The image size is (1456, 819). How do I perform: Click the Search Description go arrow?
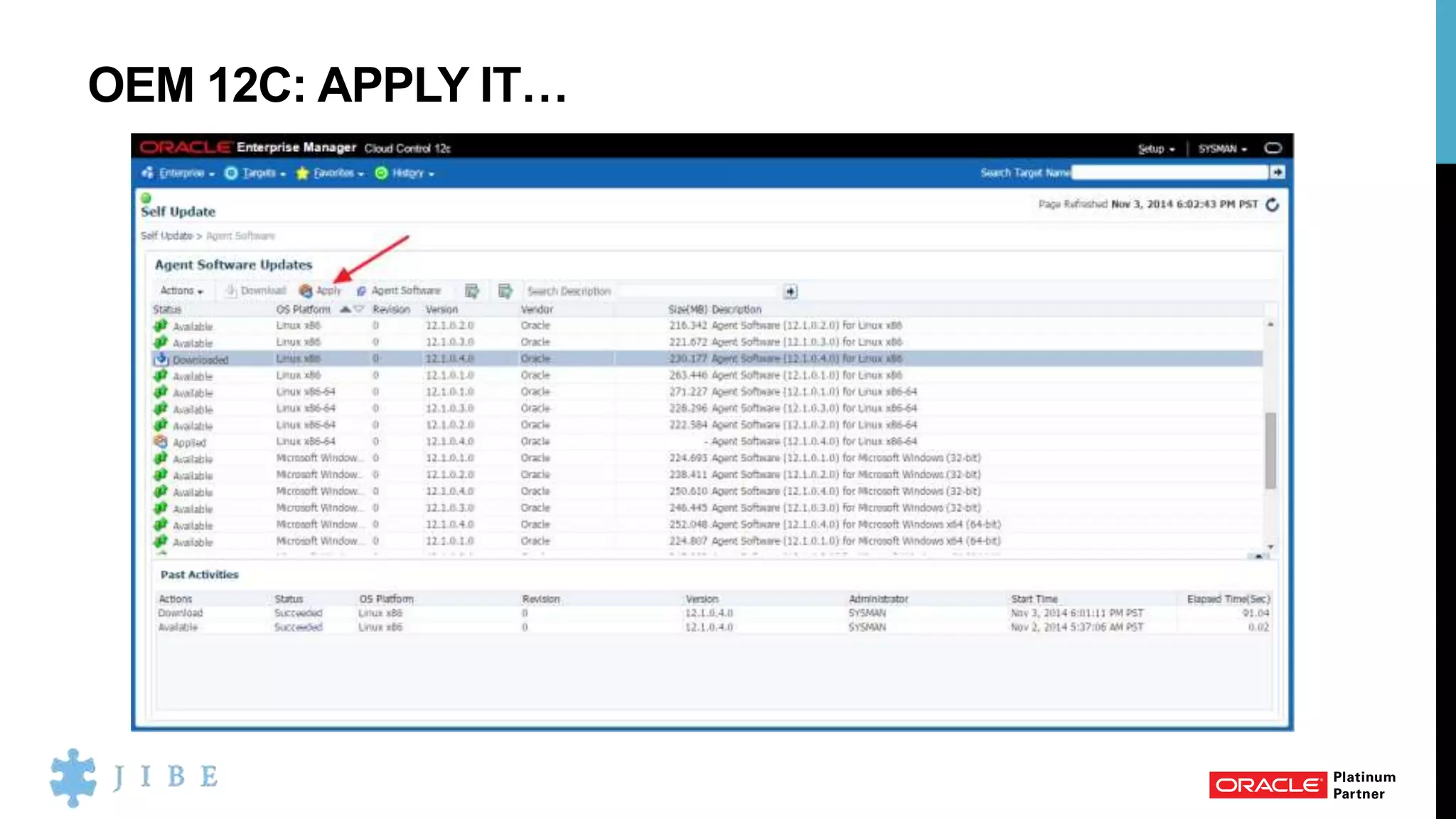(791, 291)
